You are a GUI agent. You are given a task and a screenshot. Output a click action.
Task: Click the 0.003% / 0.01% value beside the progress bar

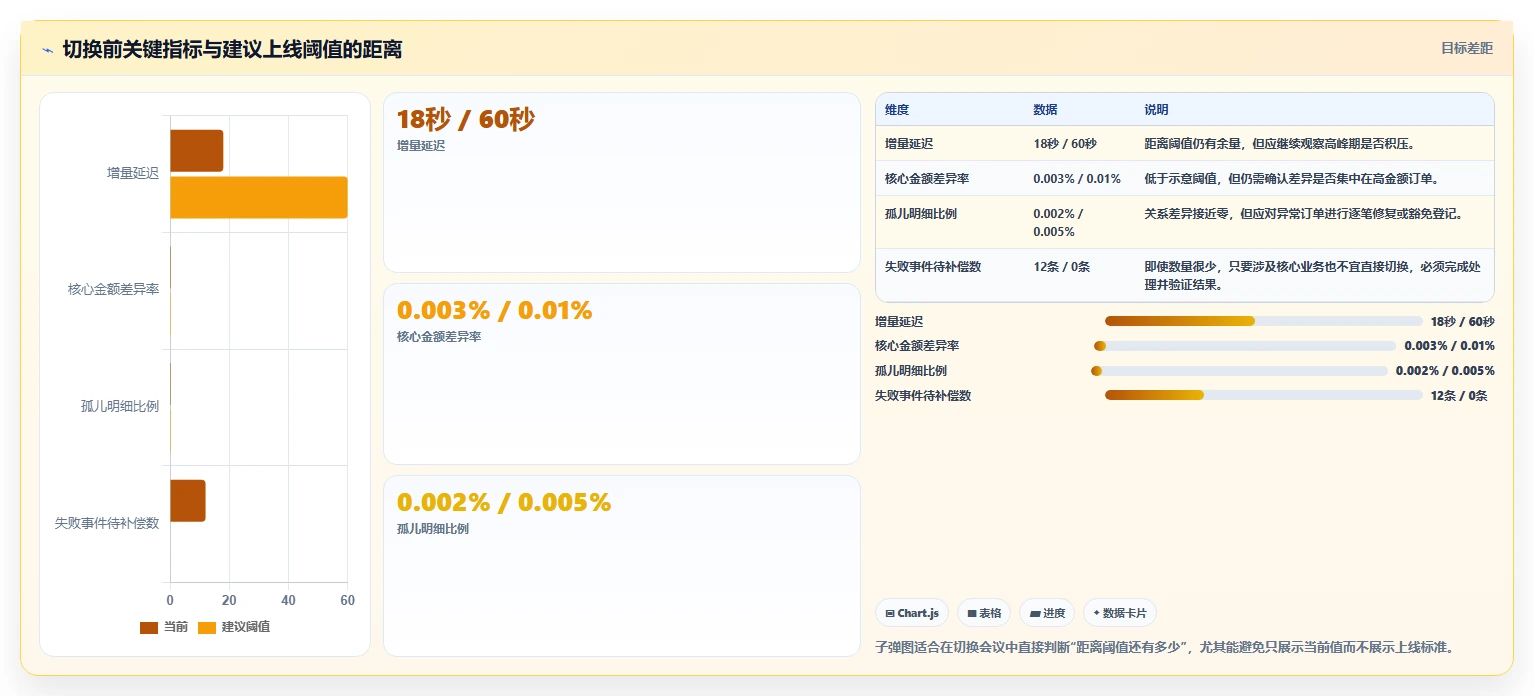(1449, 346)
